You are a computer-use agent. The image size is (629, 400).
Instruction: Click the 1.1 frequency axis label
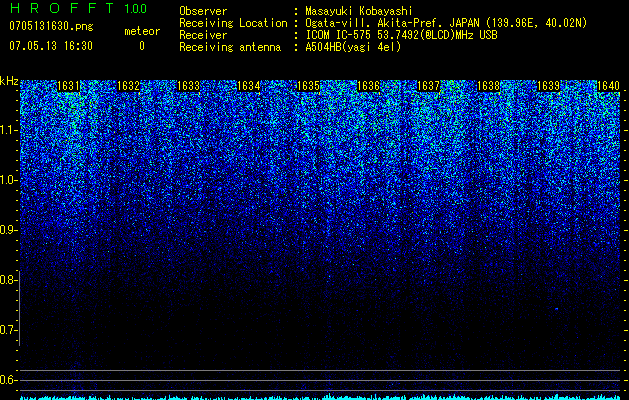tap(8, 130)
